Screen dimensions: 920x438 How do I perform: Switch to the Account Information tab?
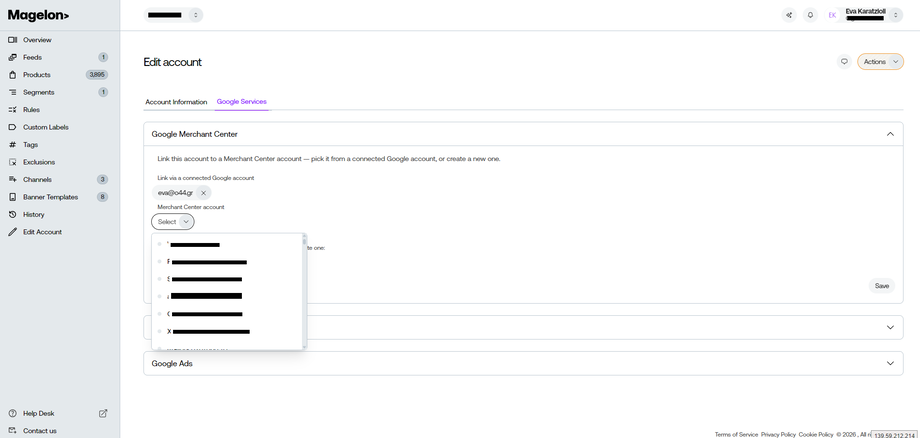176,102
